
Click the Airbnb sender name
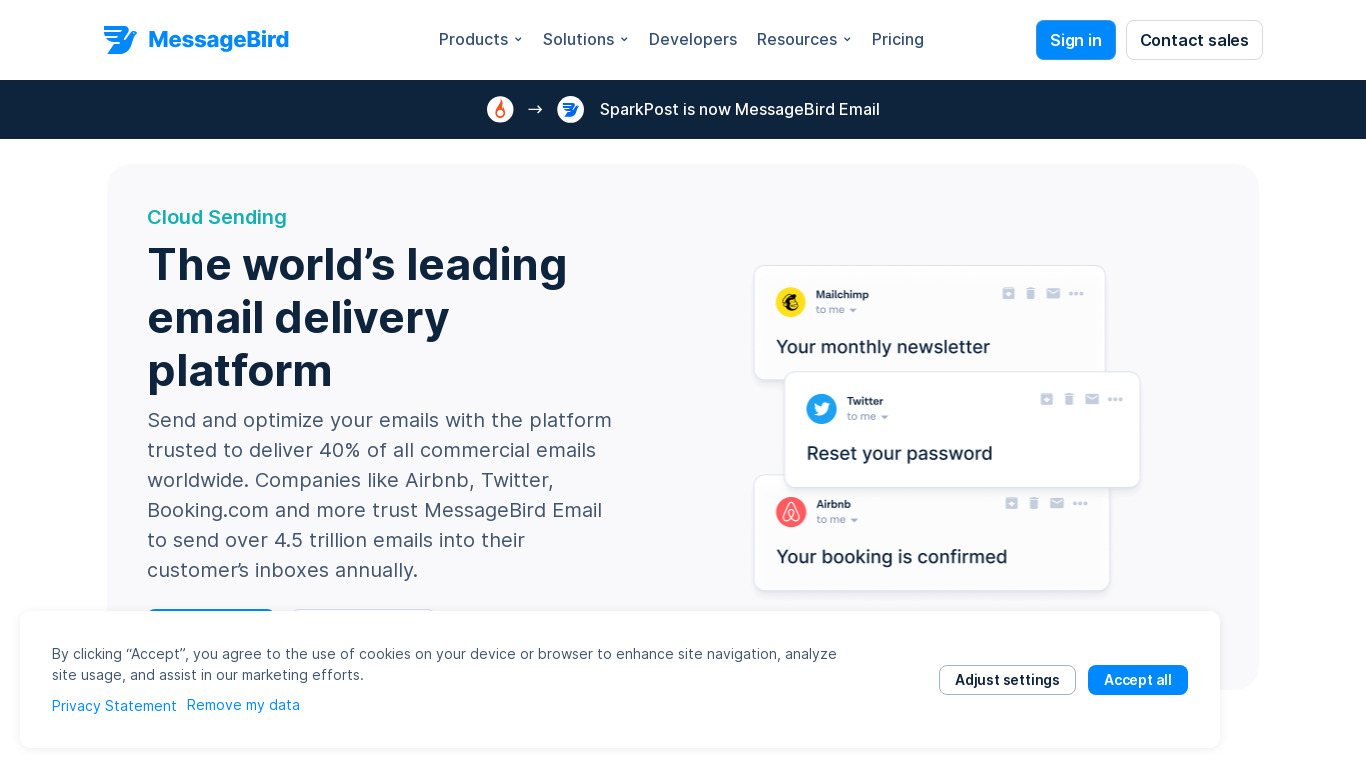pyautogui.click(x=833, y=504)
